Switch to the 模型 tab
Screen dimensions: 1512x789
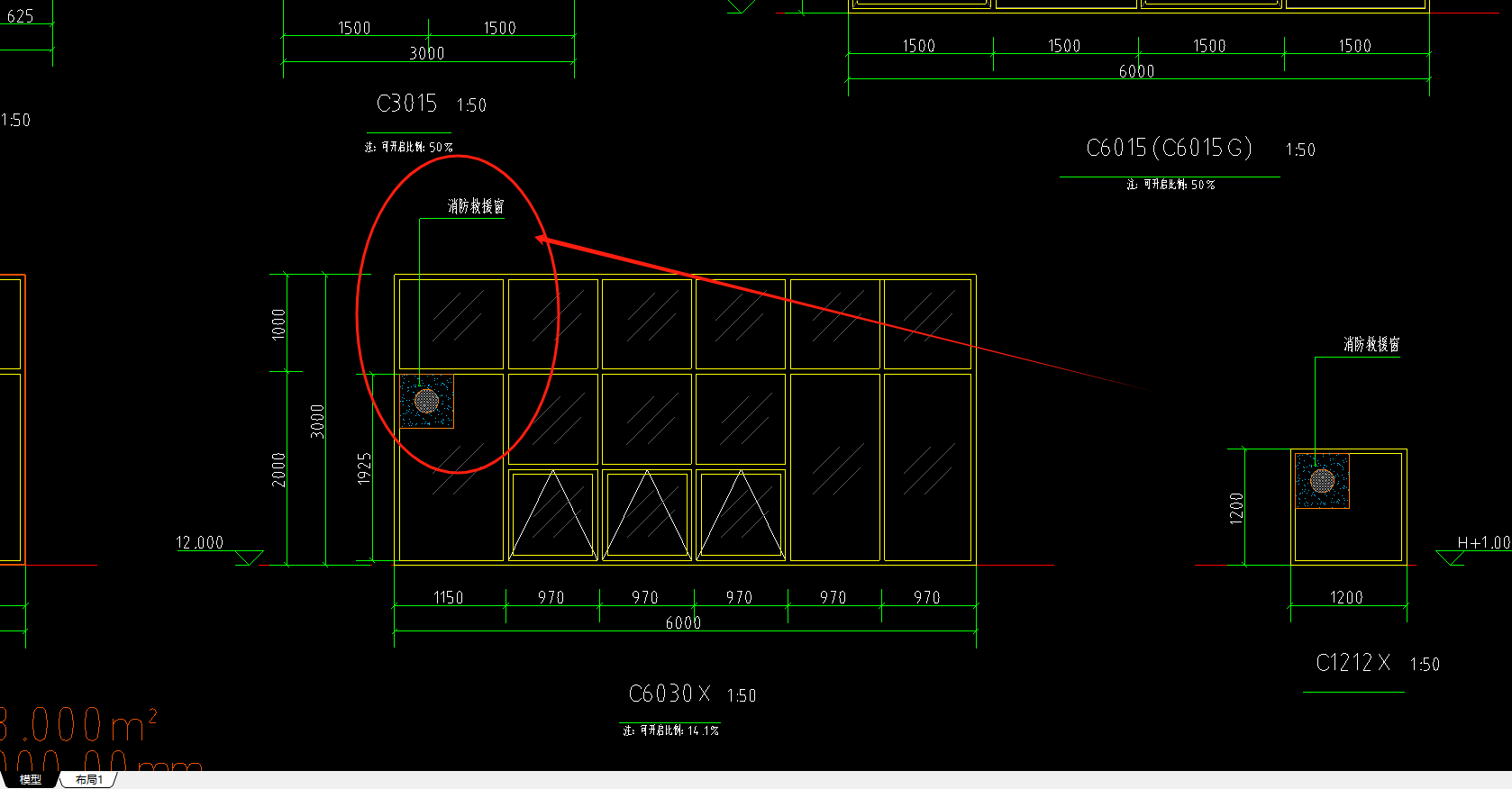coord(30,780)
